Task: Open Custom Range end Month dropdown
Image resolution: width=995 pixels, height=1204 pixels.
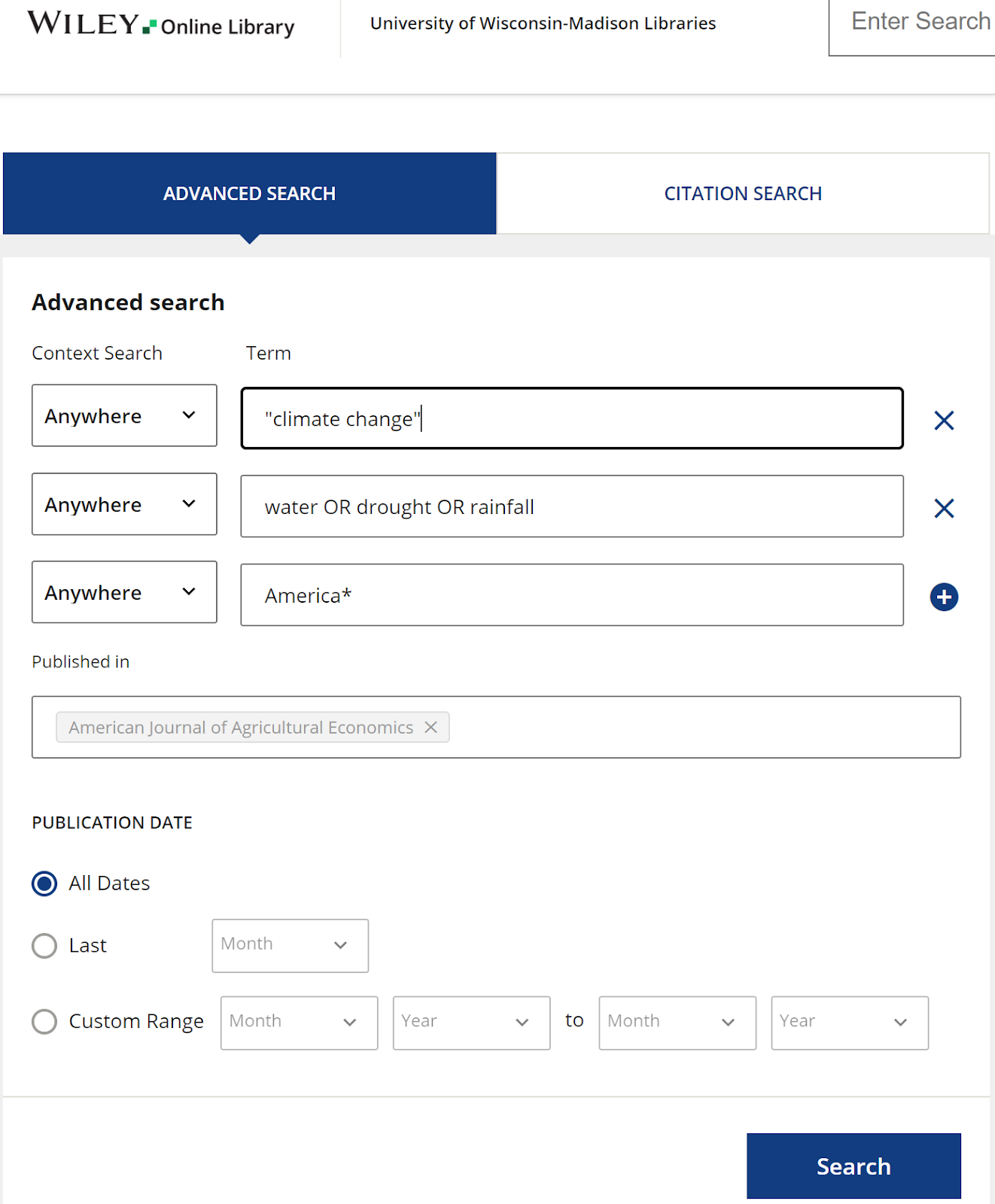Action: coord(677,1023)
